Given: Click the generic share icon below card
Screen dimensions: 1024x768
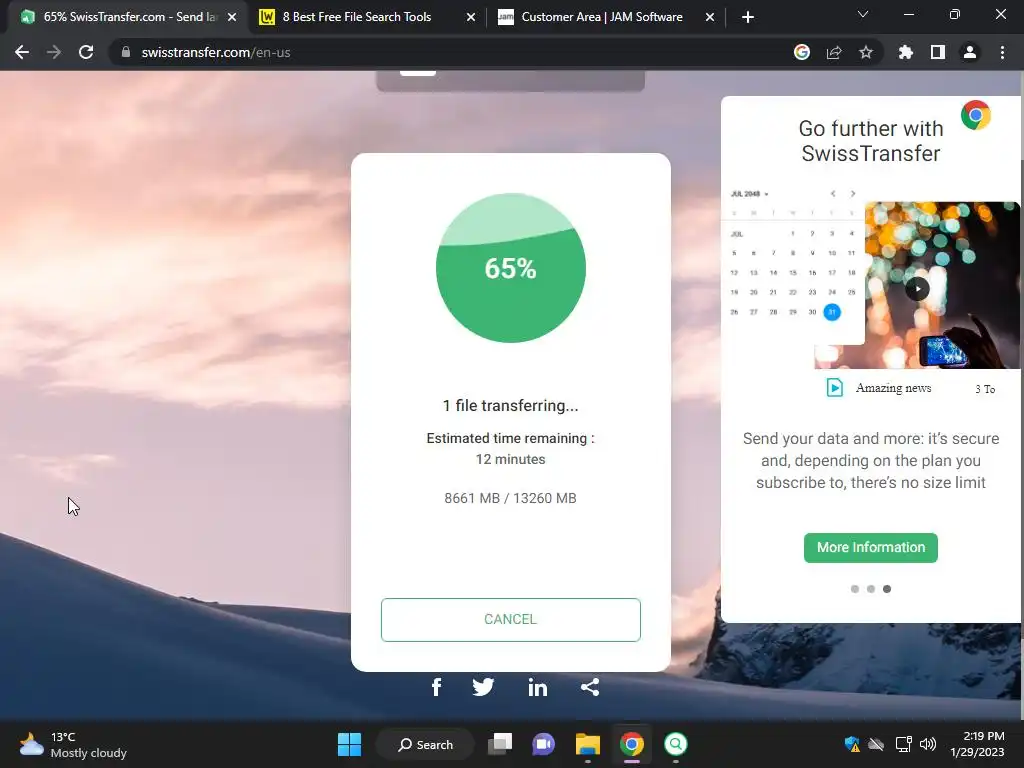Looking at the screenshot, I should coord(590,687).
